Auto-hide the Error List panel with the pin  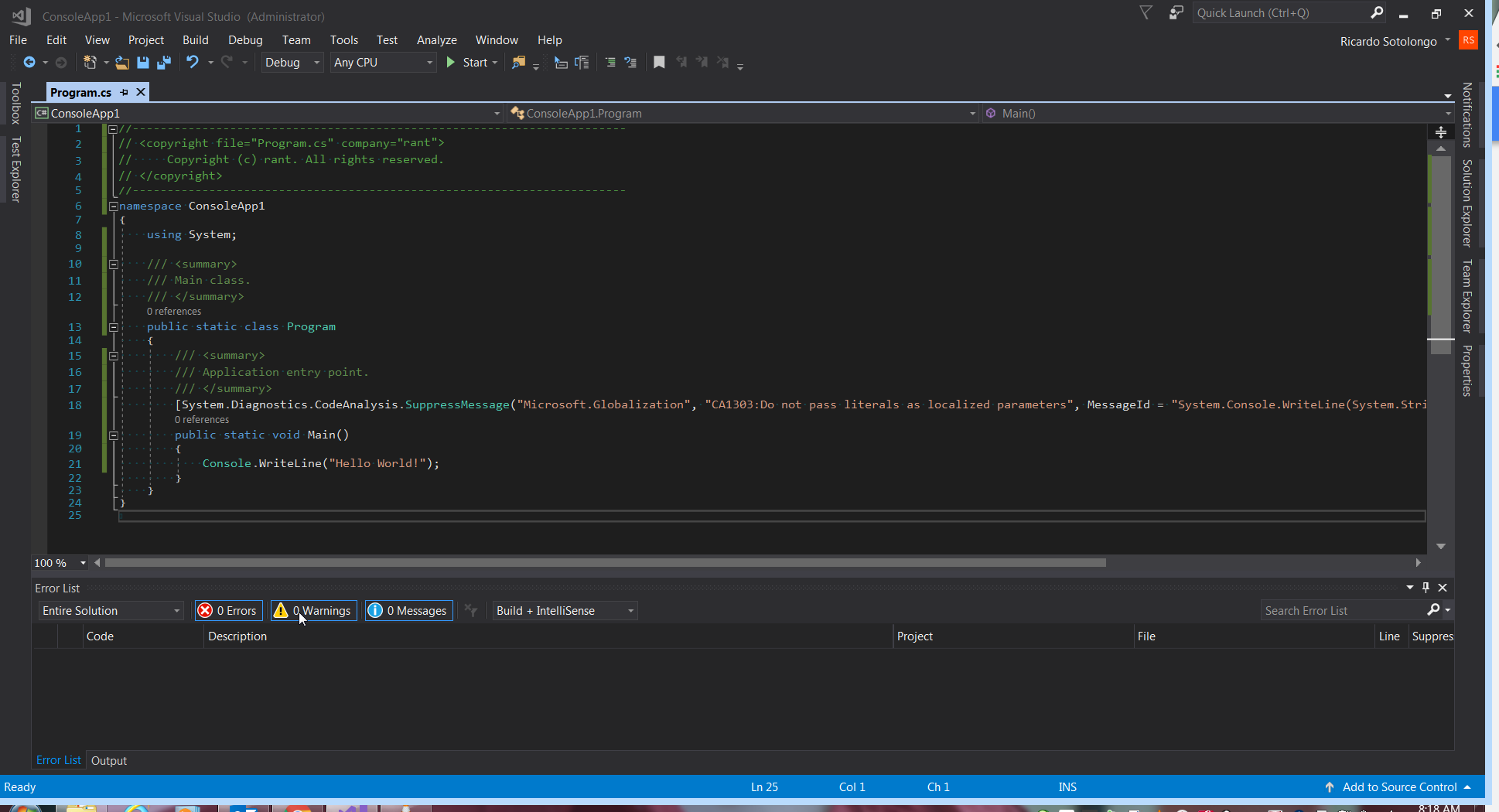[1426, 588]
